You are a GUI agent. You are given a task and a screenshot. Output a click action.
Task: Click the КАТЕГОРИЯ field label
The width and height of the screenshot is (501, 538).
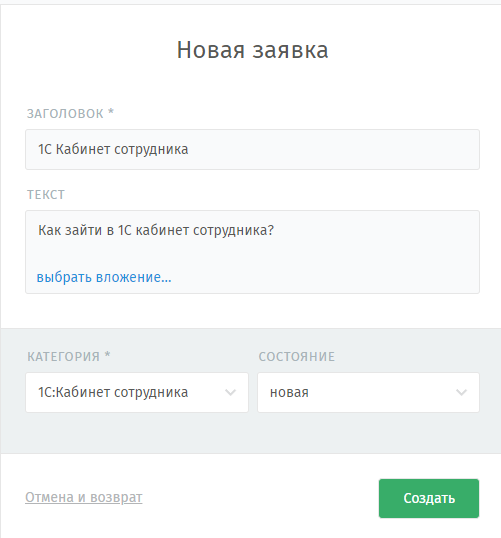[63, 356]
